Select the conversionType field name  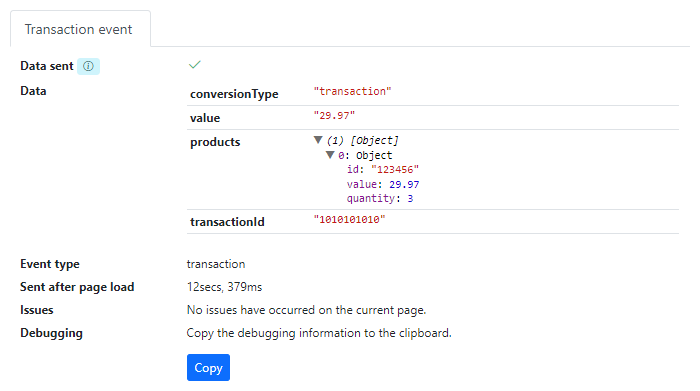tap(234, 94)
